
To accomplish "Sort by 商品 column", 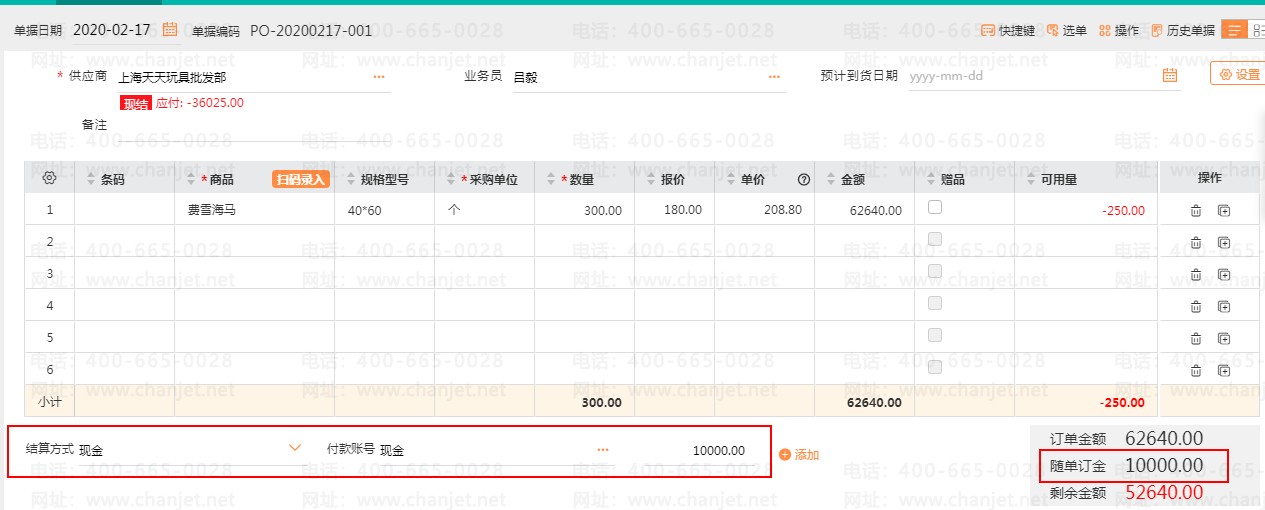I will click(x=193, y=180).
